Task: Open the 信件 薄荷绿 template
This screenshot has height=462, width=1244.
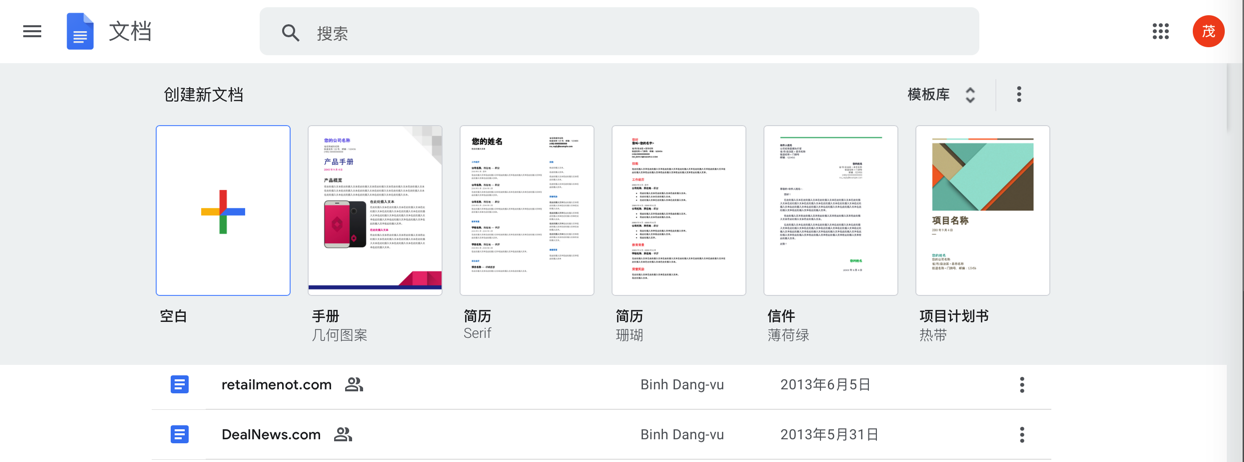Action: tap(831, 210)
